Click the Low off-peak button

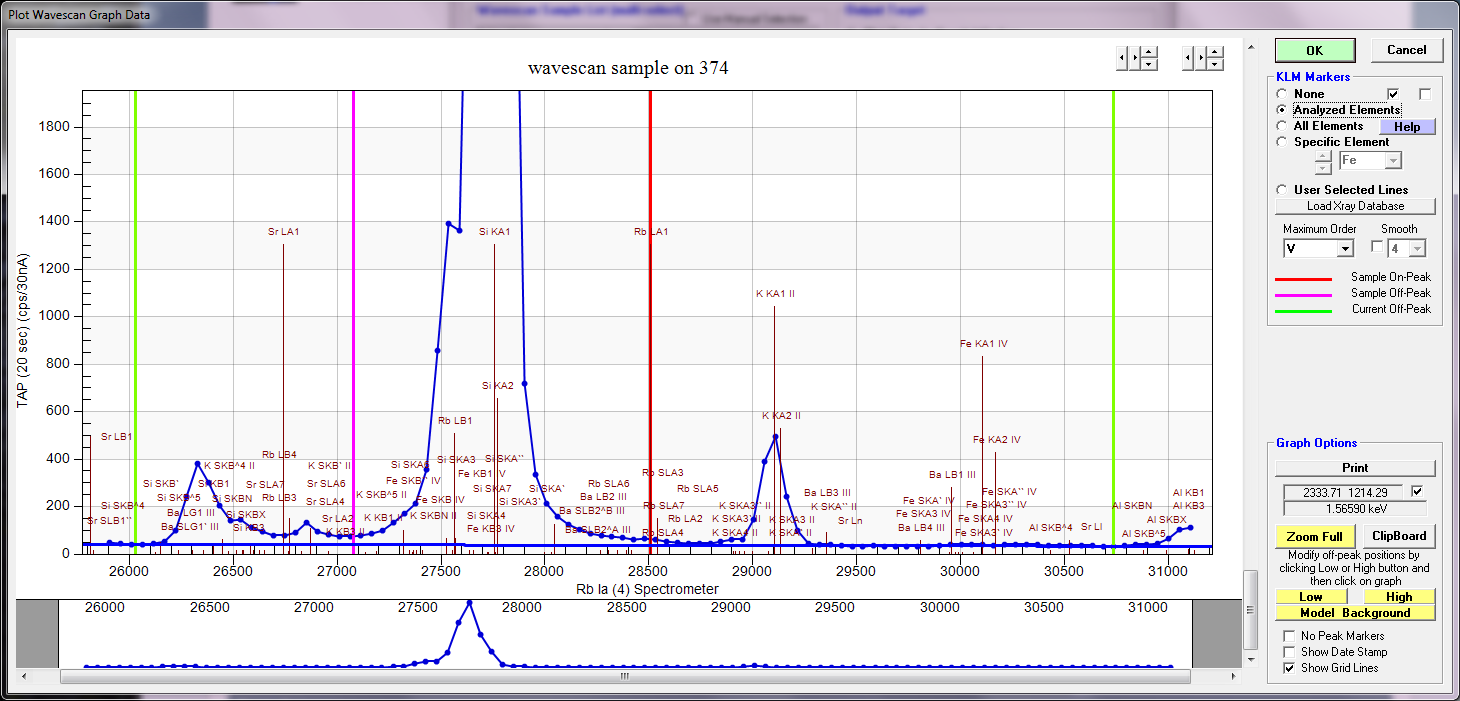pyautogui.click(x=1310, y=597)
